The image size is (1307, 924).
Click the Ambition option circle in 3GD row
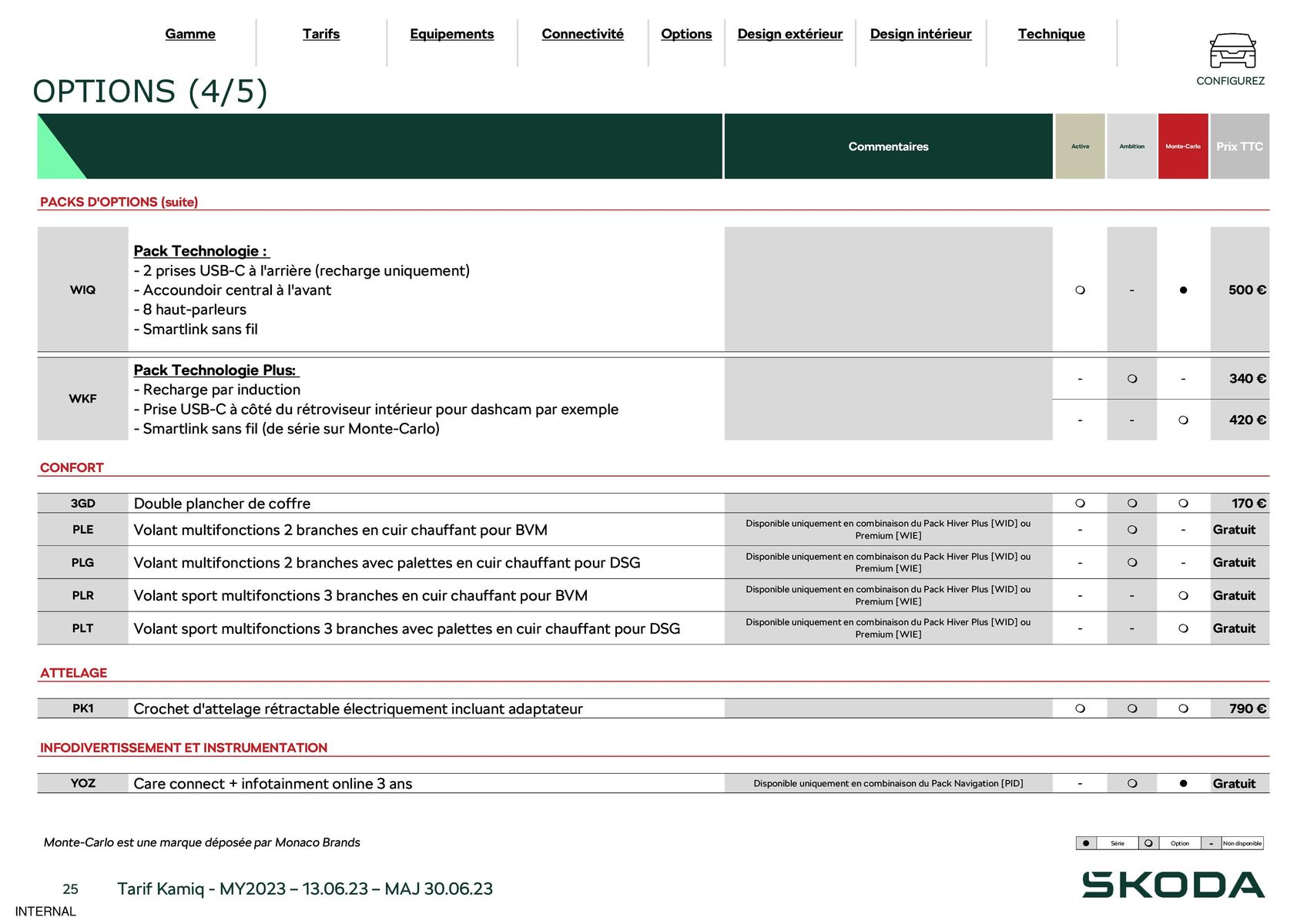(x=1131, y=504)
